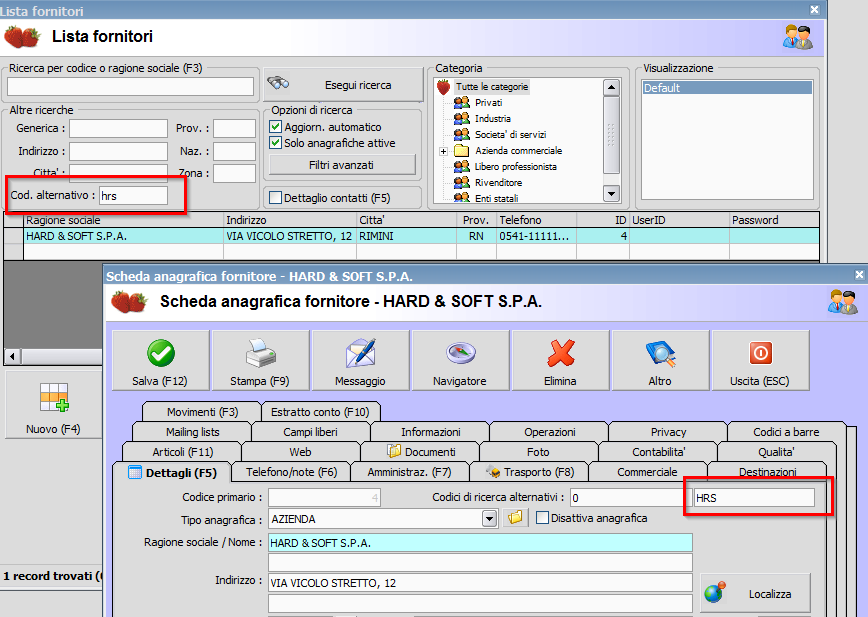Image resolution: width=868 pixels, height=617 pixels.
Task: Open the Qualita' tab
Action: coord(776,452)
